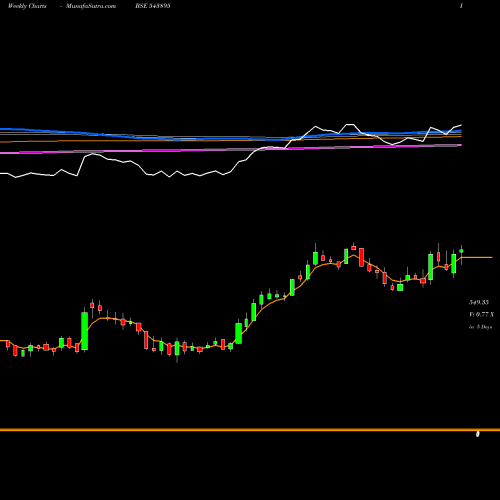Click the "Weekly Charts" title text
The height and width of the screenshot is (500, 500).
coord(27,6)
